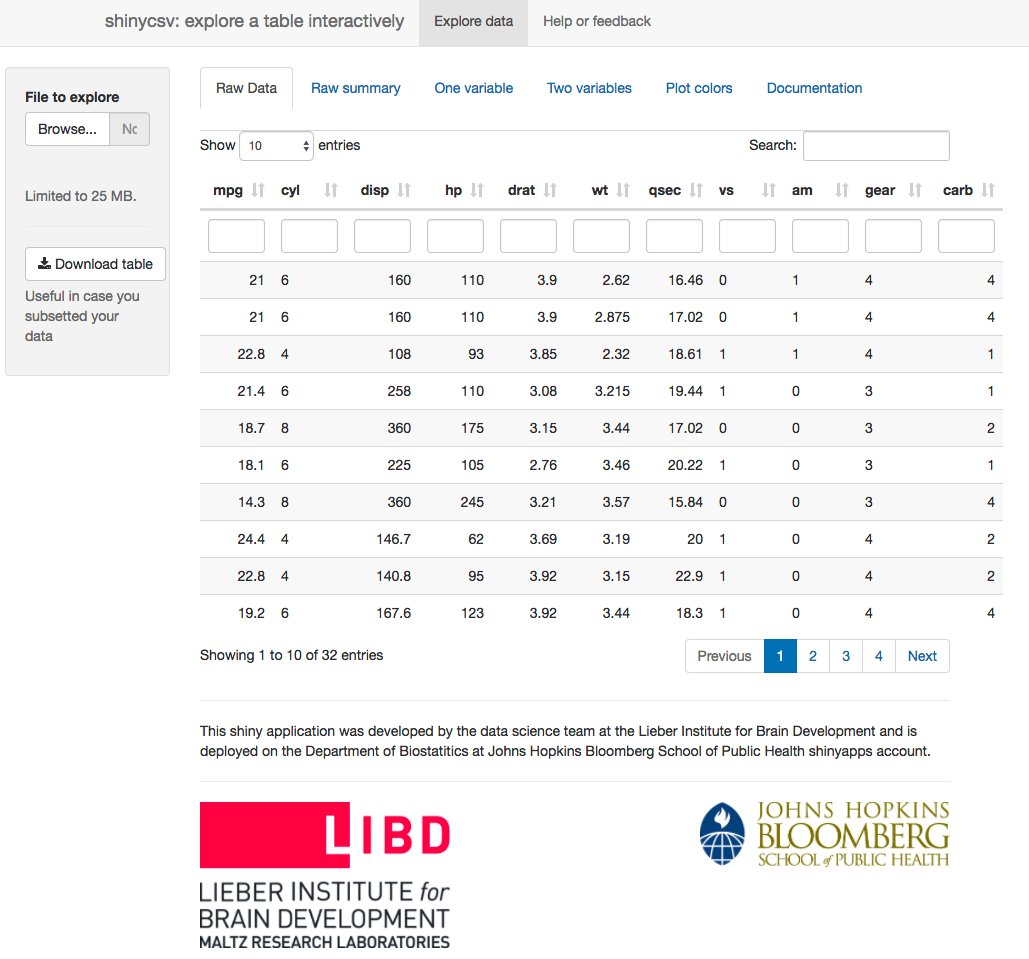Image resolution: width=1029 pixels, height=959 pixels.
Task: Click the hp column filter box
Action: click(455, 236)
